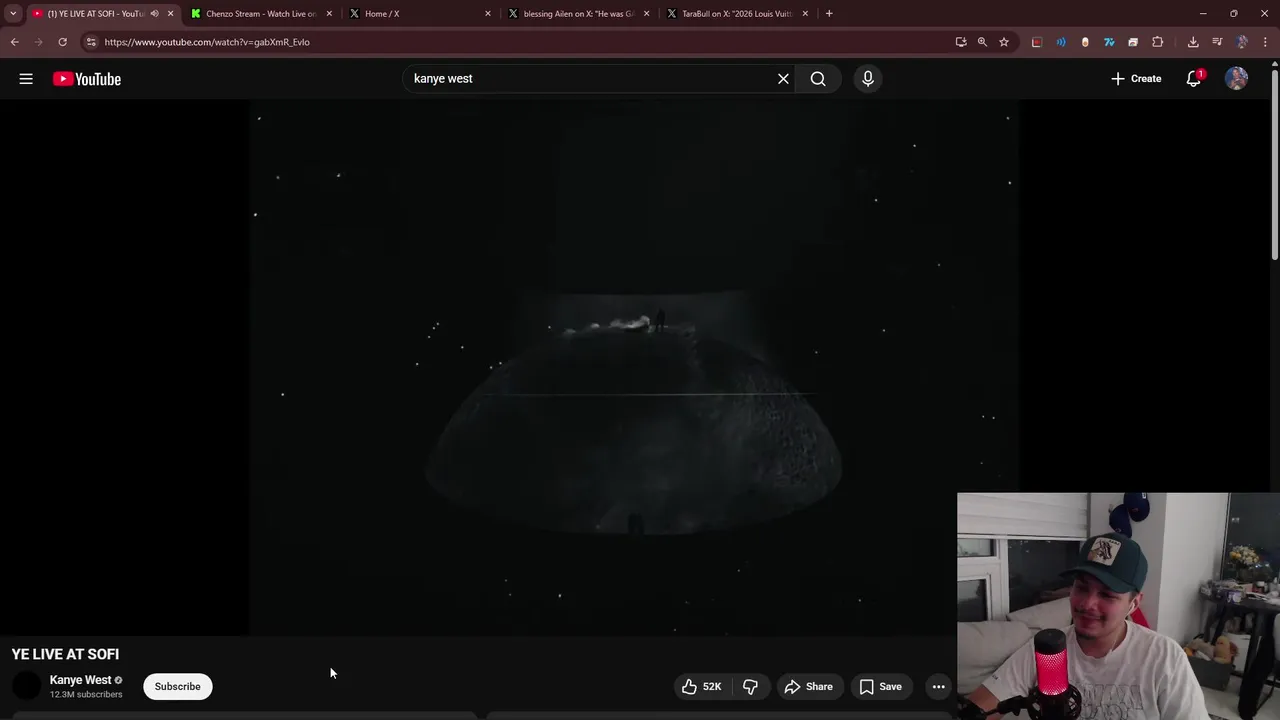Save video to a playlist
The width and height of the screenshot is (1280, 720).
click(x=881, y=687)
